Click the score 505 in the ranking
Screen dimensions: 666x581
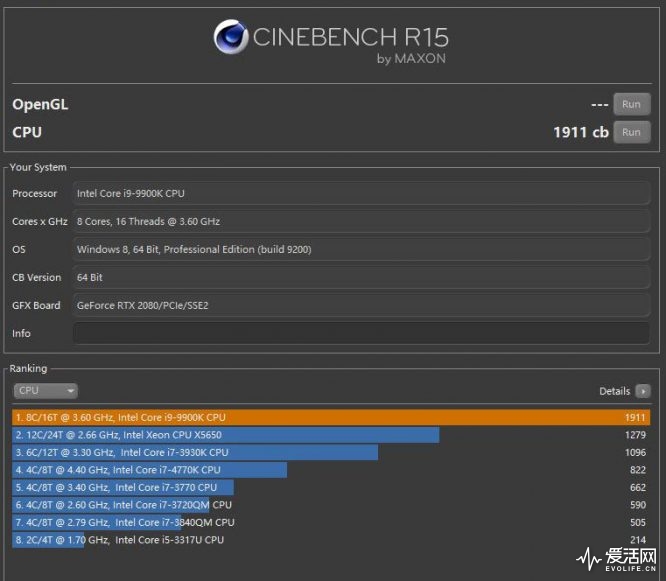pos(638,522)
